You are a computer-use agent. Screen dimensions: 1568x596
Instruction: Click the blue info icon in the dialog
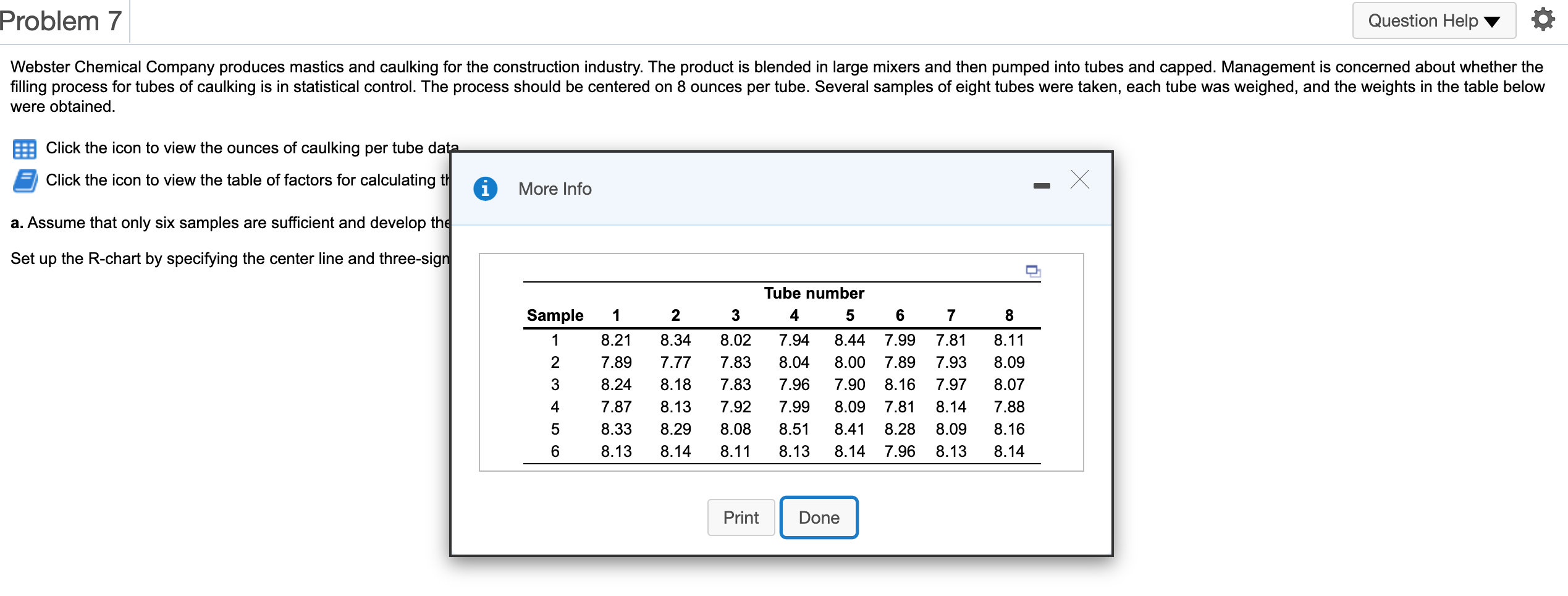tap(485, 189)
